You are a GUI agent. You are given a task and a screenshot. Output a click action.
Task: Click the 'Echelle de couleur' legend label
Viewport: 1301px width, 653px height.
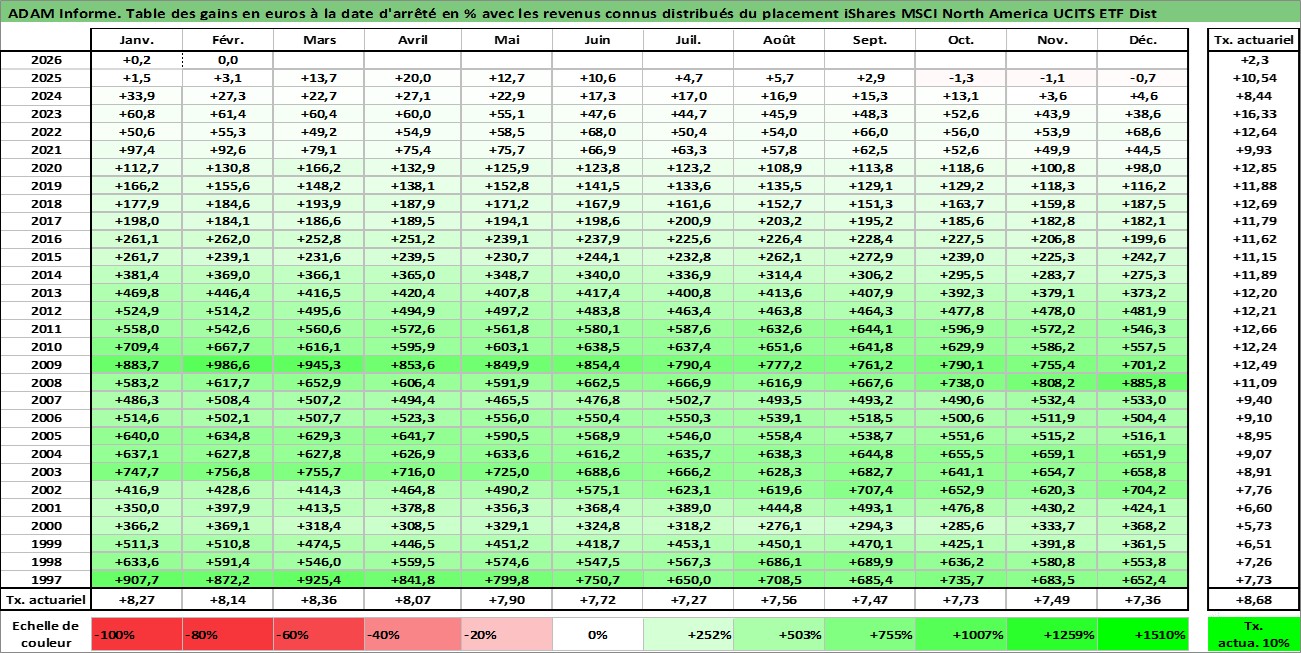pos(46,634)
